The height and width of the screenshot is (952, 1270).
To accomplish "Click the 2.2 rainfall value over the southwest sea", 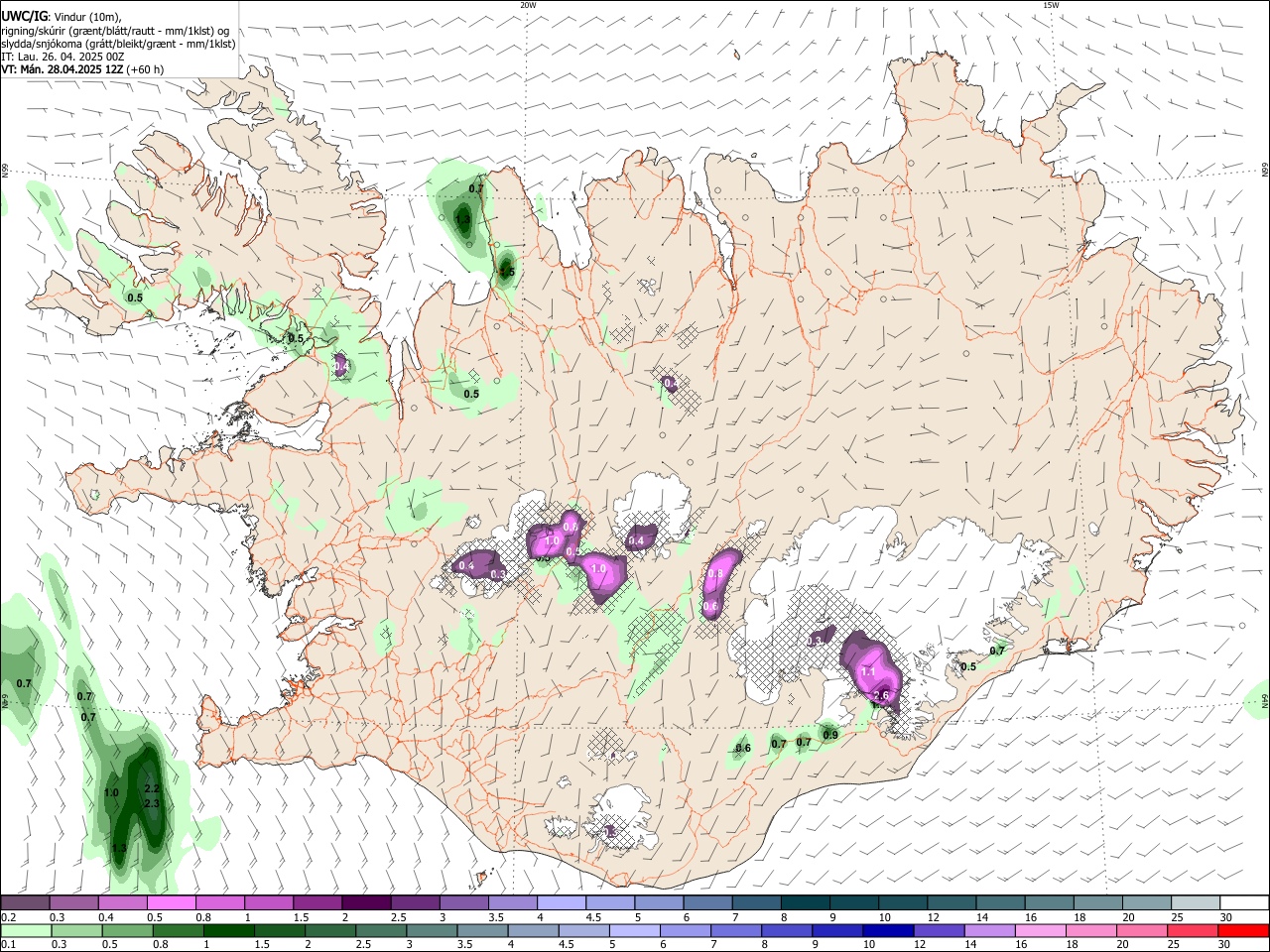I will point(152,788).
